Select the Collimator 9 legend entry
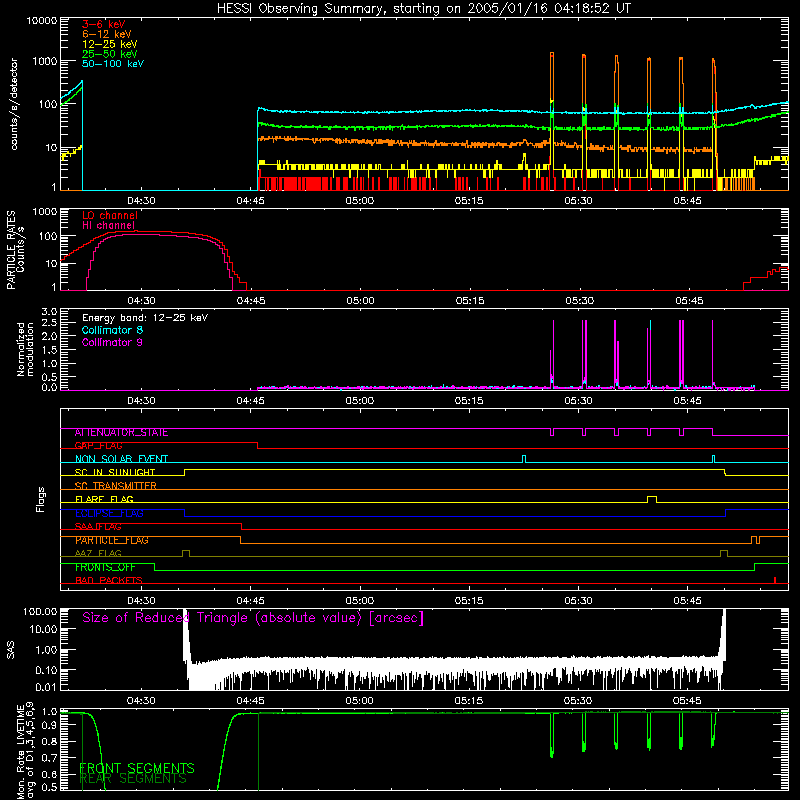Viewport: 800px width, 800px height. pyautogui.click(x=112, y=342)
